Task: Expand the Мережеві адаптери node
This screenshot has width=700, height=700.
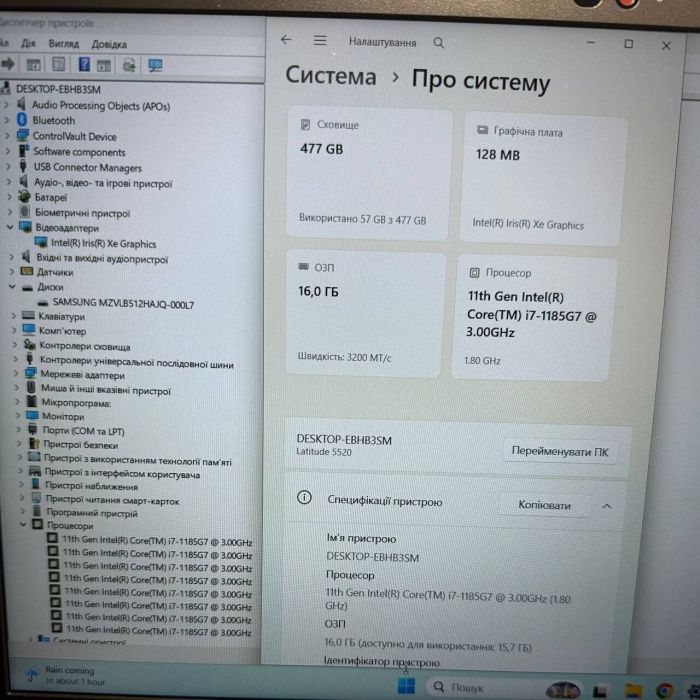Action: click(16, 373)
